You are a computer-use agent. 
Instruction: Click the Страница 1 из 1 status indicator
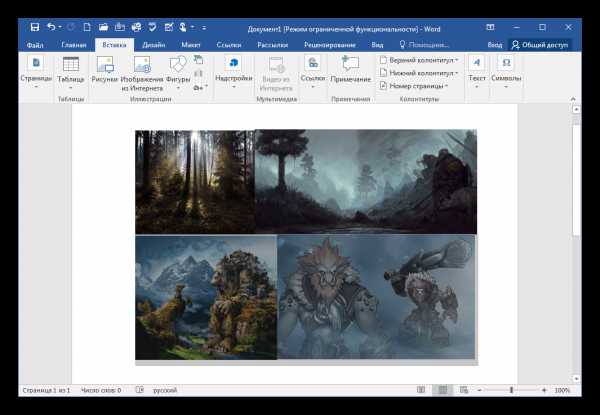point(46,391)
